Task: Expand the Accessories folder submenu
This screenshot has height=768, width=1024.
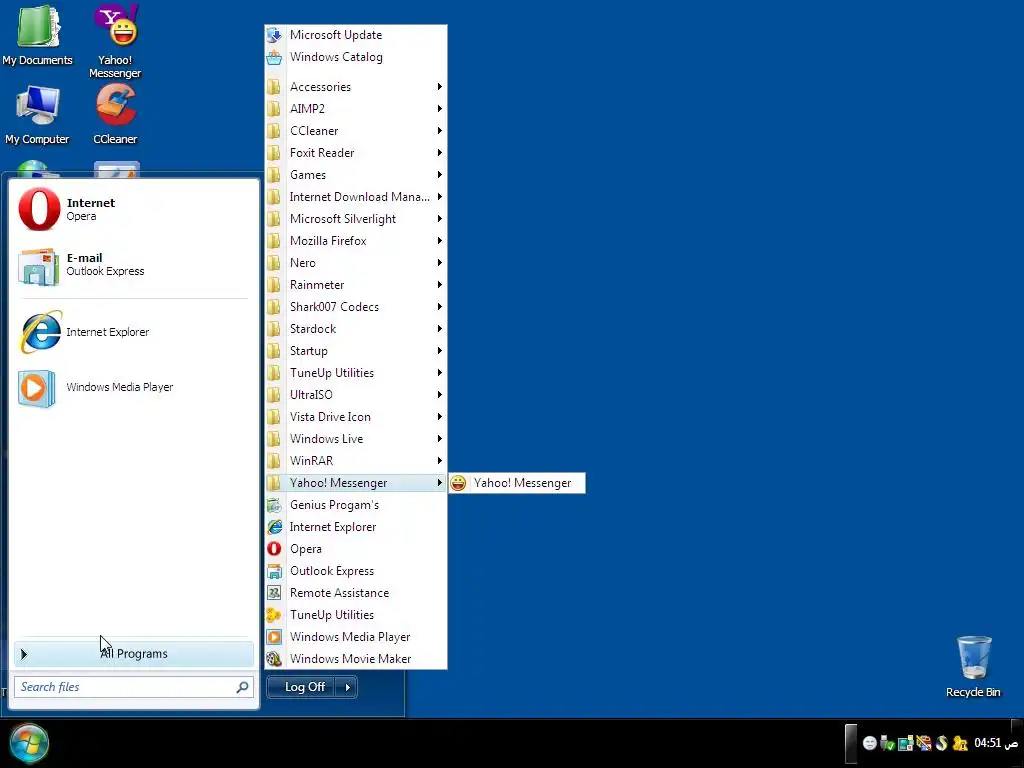Action: tap(356, 87)
